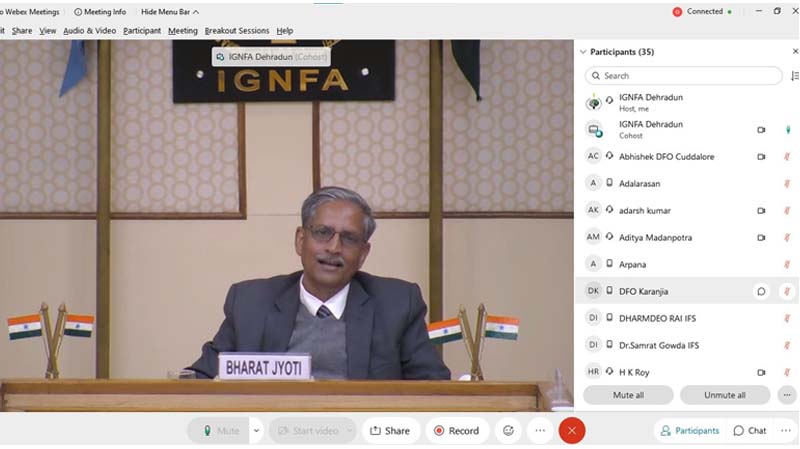Close the Participants panel
The height and width of the screenshot is (449, 800).
pyautogui.click(x=795, y=51)
